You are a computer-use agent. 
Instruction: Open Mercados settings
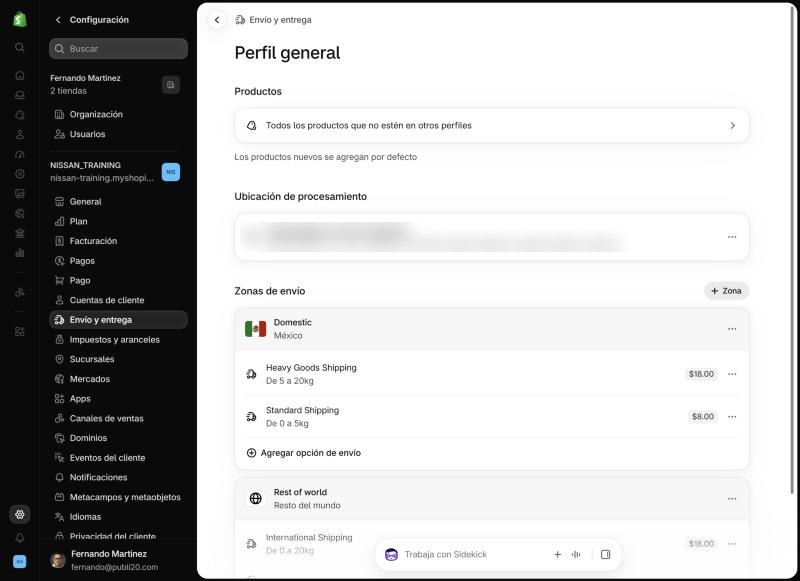118,379
